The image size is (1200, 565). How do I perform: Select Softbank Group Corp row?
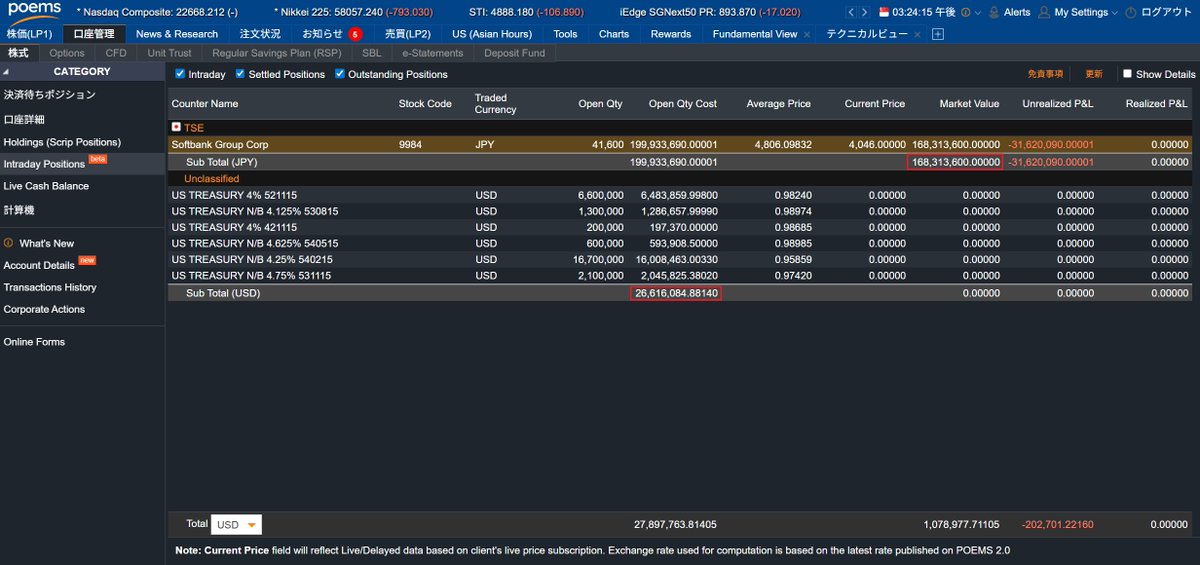pos(680,145)
